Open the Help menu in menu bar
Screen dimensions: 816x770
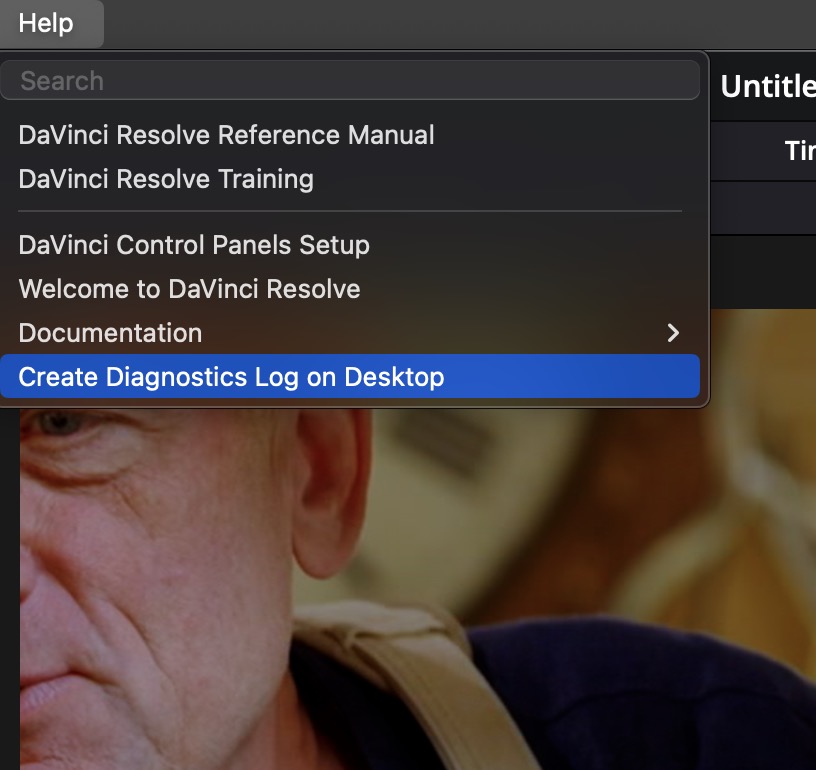(46, 23)
